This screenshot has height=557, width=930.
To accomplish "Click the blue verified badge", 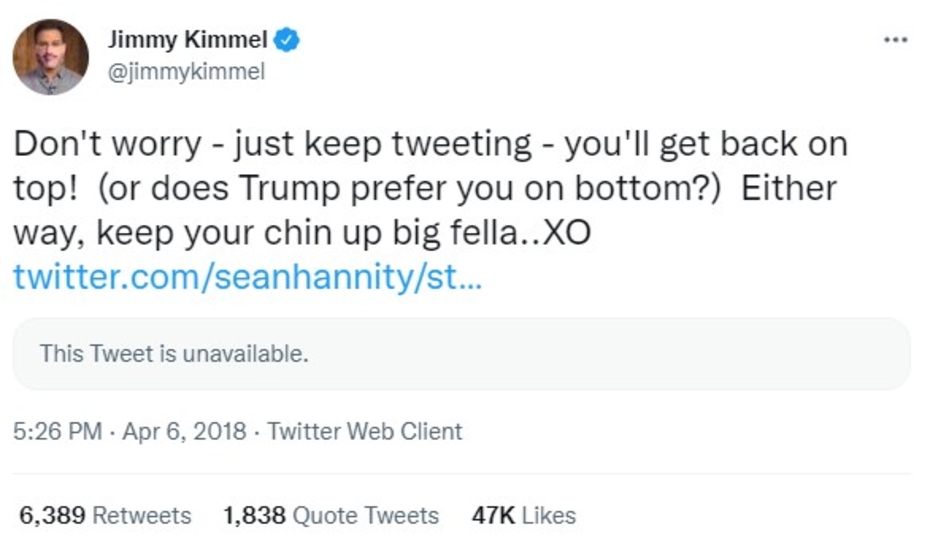I will pyautogui.click(x=288, y=41).
